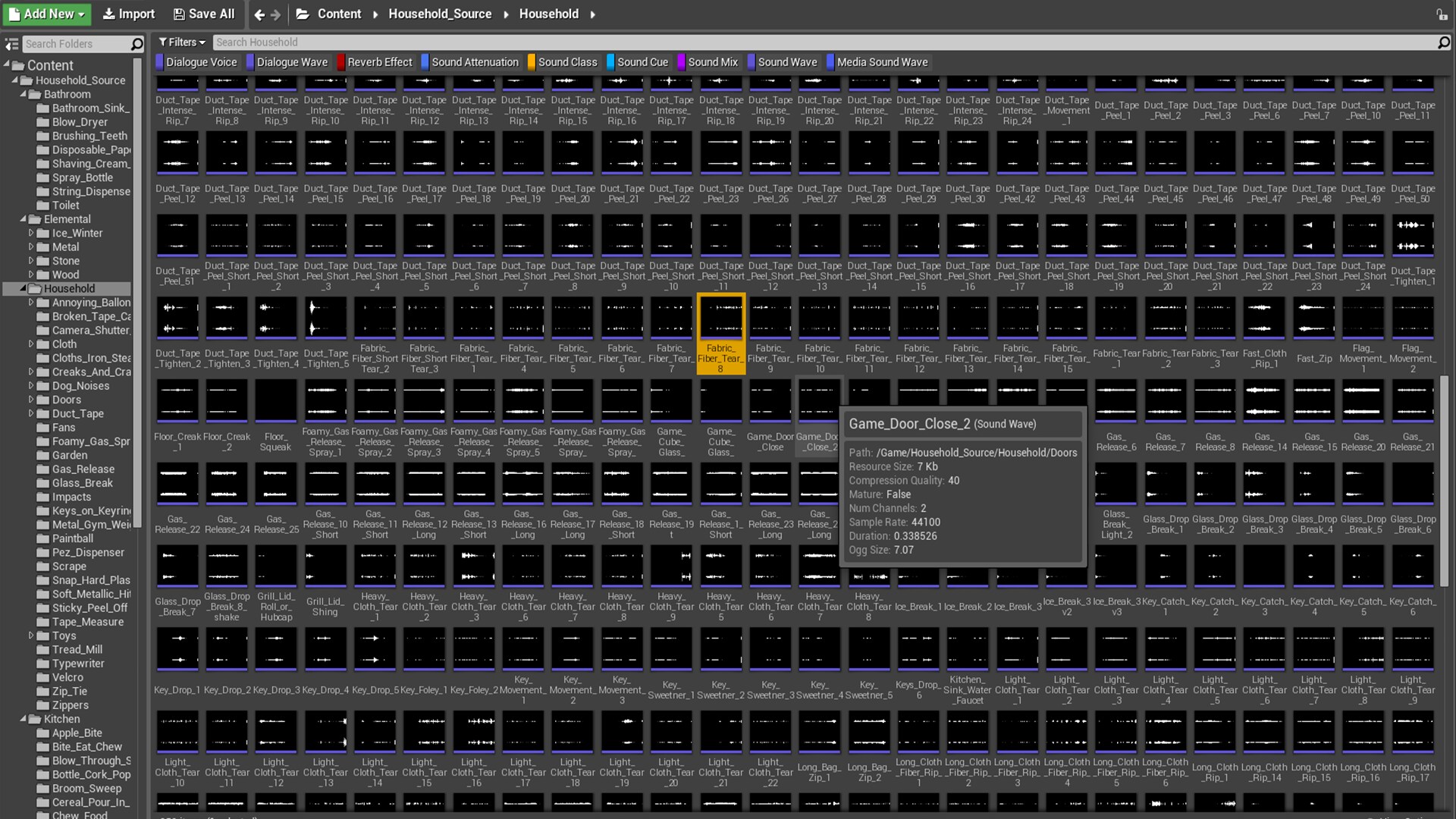Image resolution: width=1456 pixels, height=819 pixels.
Task: Toggle the Dialogue Voice filter
Action: pos(201,62)
